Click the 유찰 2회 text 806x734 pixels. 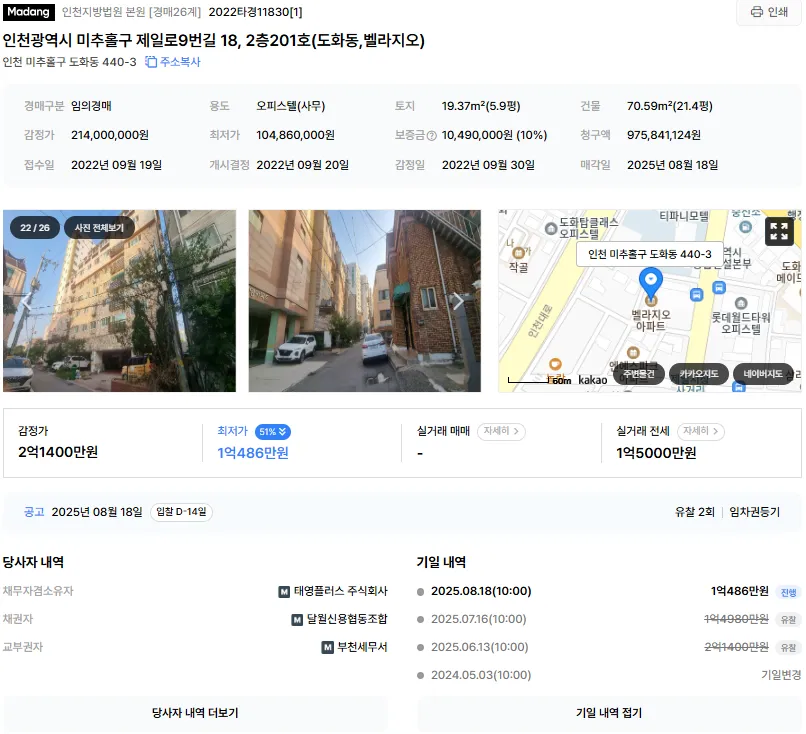(694, 512)
